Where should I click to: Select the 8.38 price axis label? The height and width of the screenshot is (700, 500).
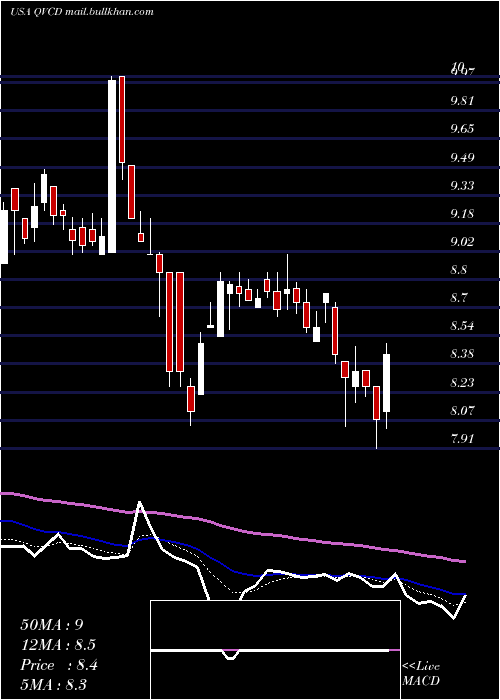[x=462, y=354]
